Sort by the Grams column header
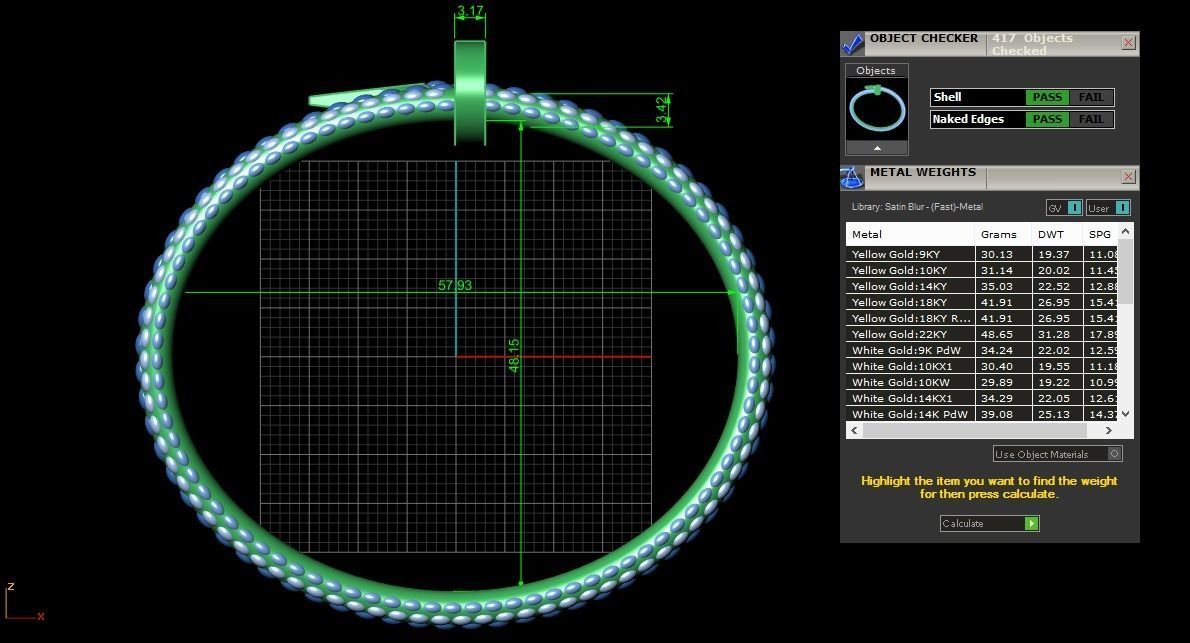This screenshot has width=1190, height=643. (1003, 234)
